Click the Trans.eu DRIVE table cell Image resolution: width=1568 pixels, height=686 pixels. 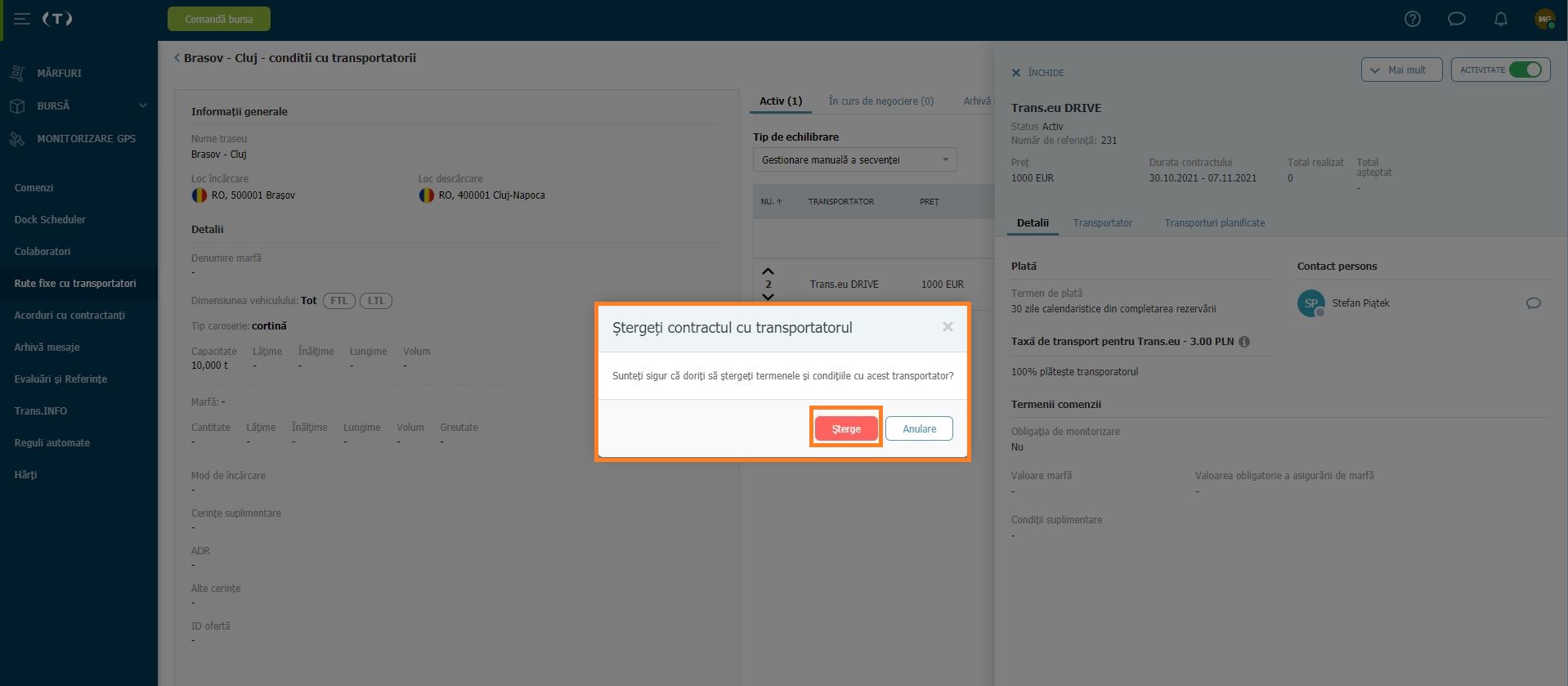pos(844,284)
